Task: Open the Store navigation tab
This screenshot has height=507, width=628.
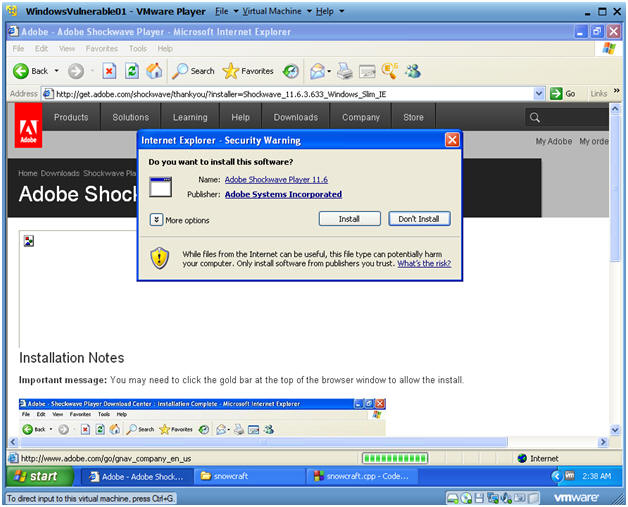Action: [413, 117]
